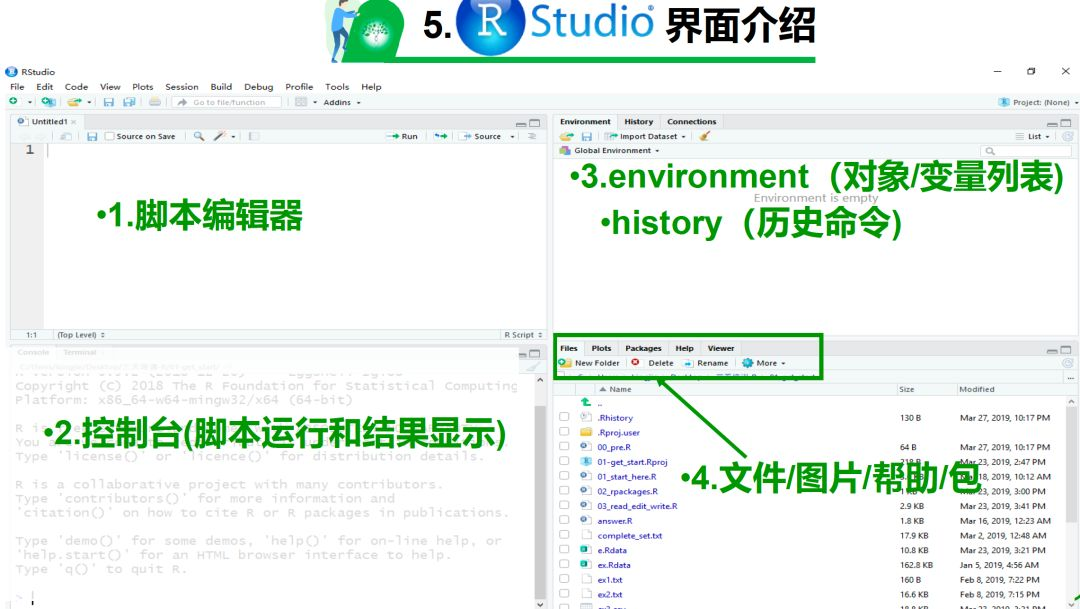Image resolution: width=1080 pixels, height=609 pixels.
Task: Open an existing file via the folder icon
Action: coord(74,102)
